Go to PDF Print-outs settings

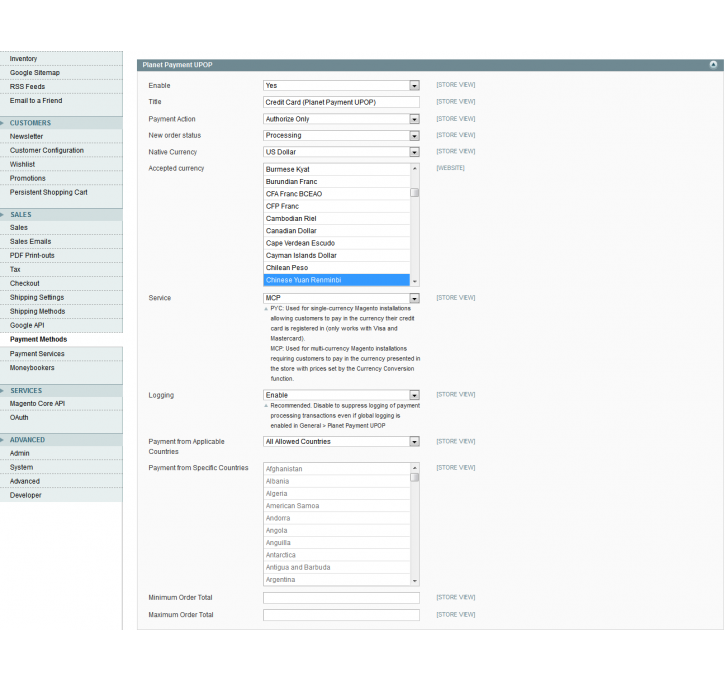coord(61,255)
